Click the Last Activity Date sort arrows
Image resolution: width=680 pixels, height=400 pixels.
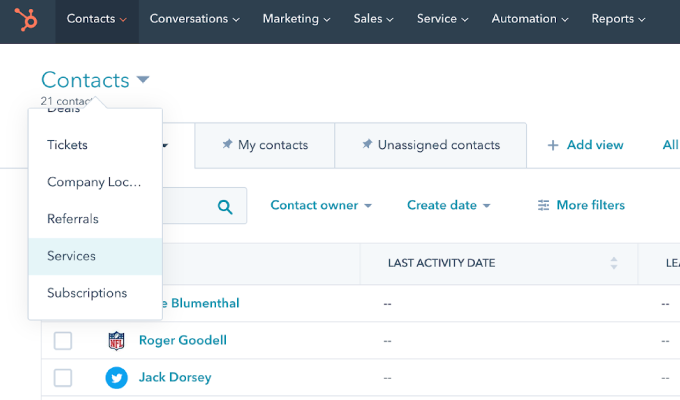(x=613, y=263)
